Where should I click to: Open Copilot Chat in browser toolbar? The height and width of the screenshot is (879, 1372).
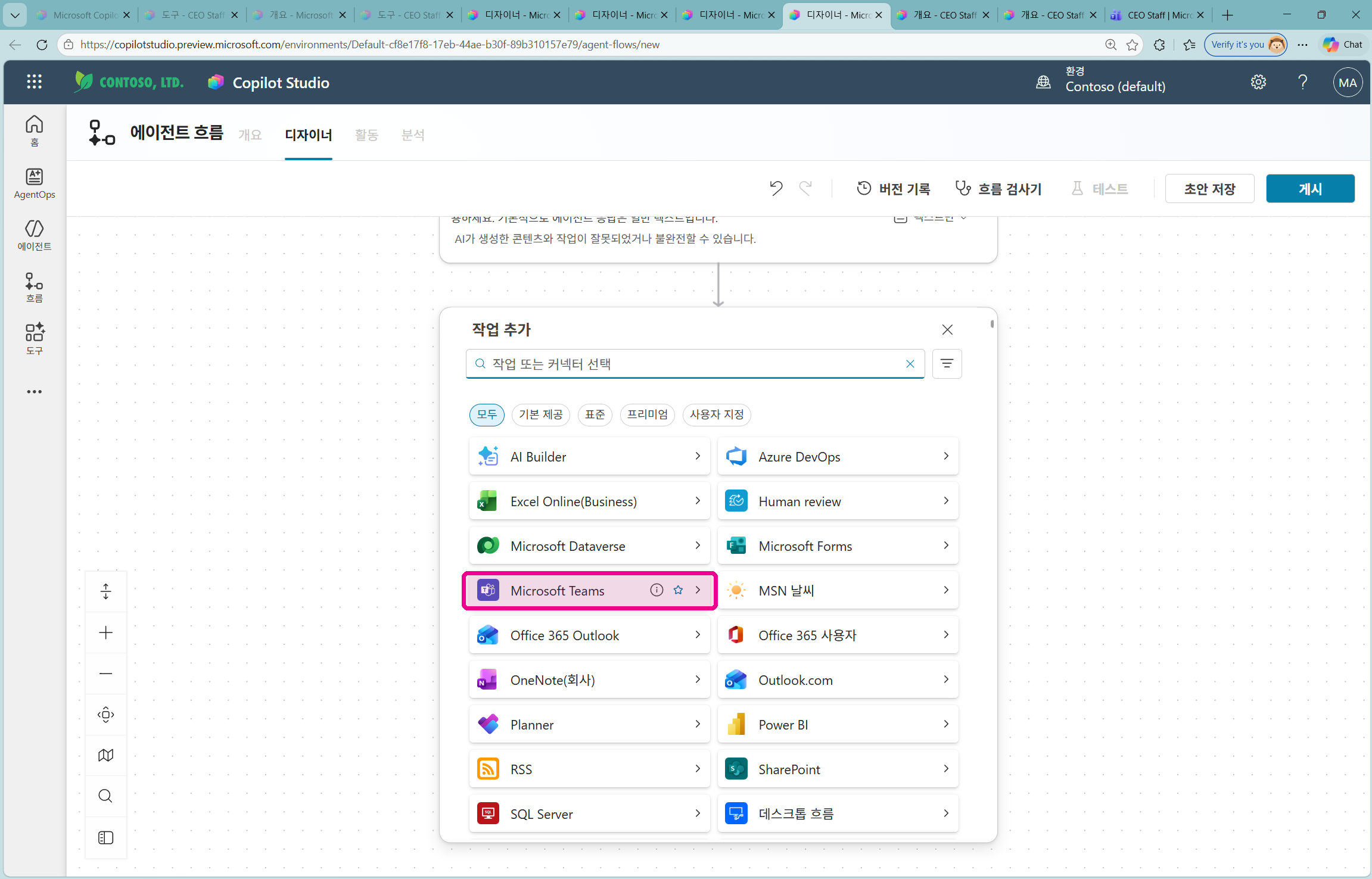click(x=1343, y=45)
